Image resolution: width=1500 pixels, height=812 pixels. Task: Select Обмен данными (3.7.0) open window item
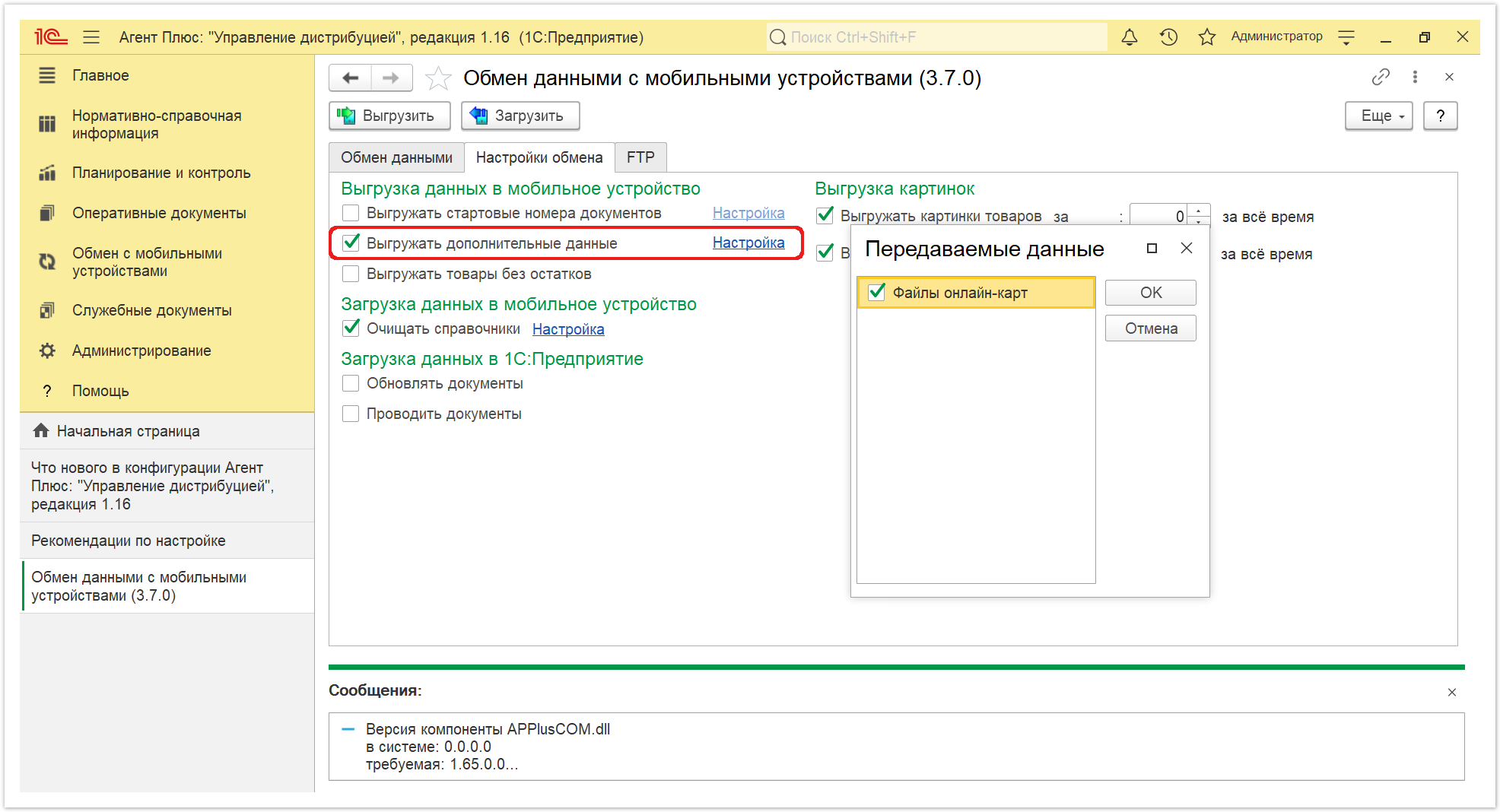[167, 586]
